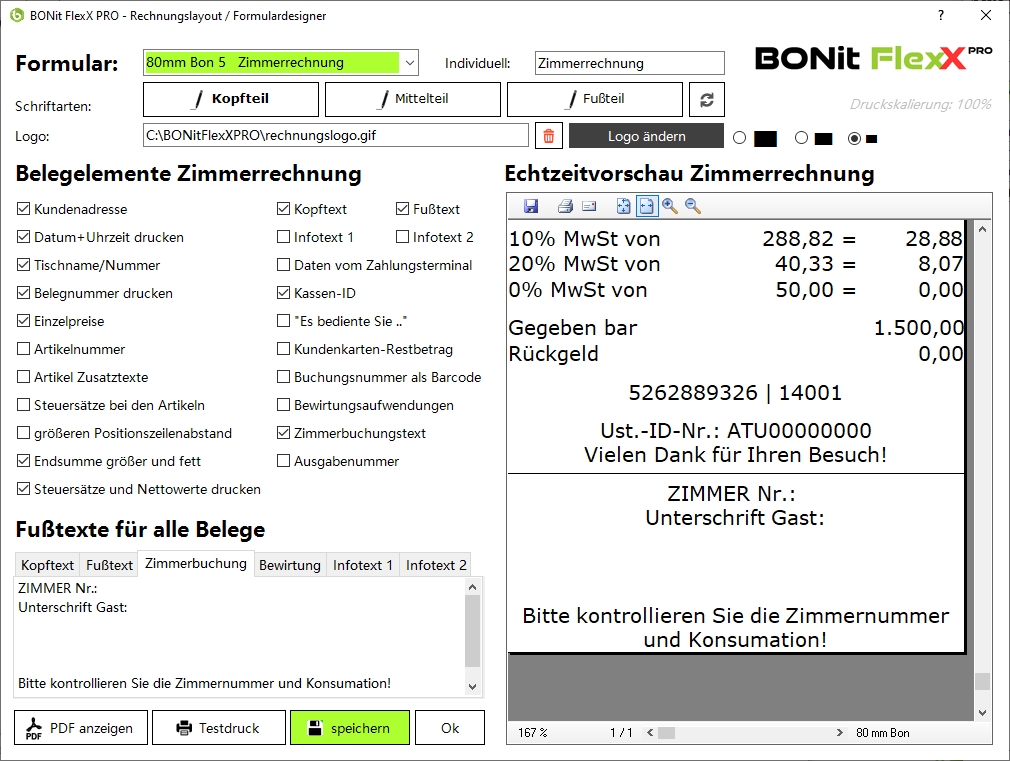Delete the logo with the trash icon
The width and height of the screenshot is (1010, 761).
tap(549, 136)
